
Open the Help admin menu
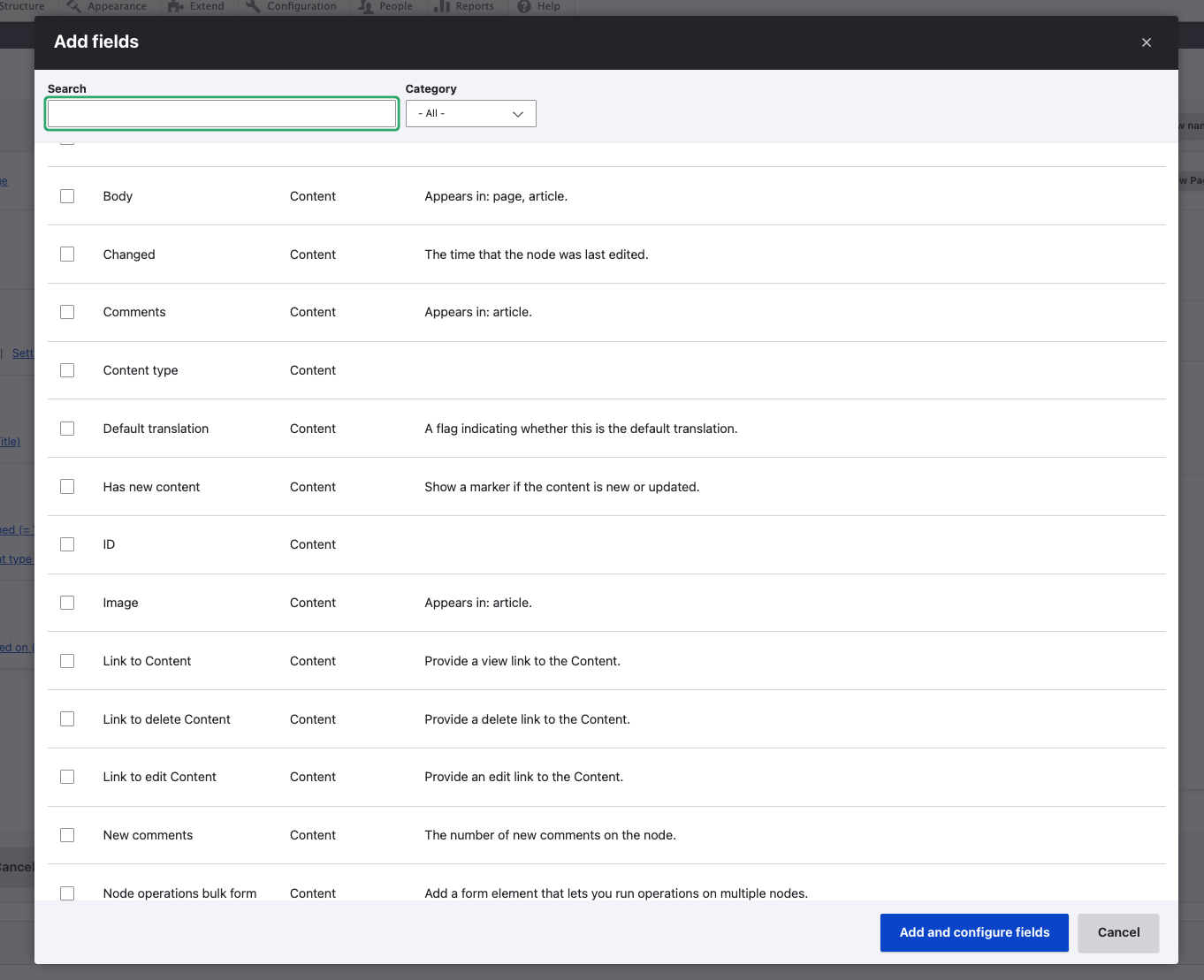(x=538, y=6)
